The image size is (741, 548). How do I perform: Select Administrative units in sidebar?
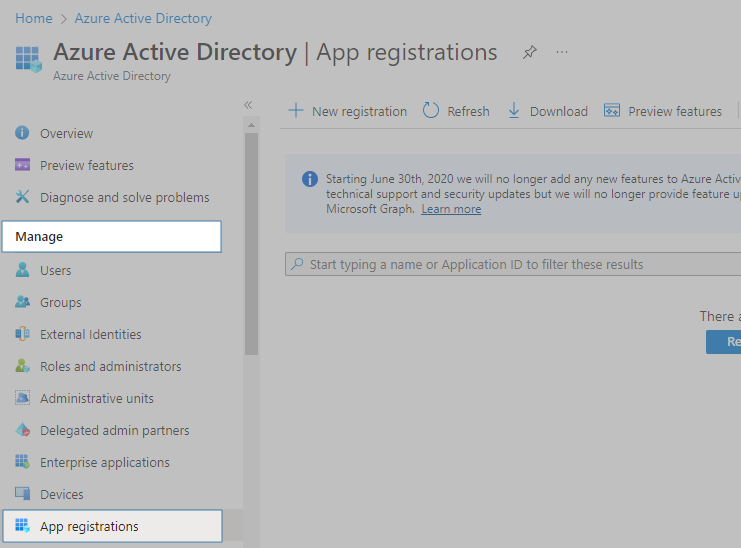point(96,398)
